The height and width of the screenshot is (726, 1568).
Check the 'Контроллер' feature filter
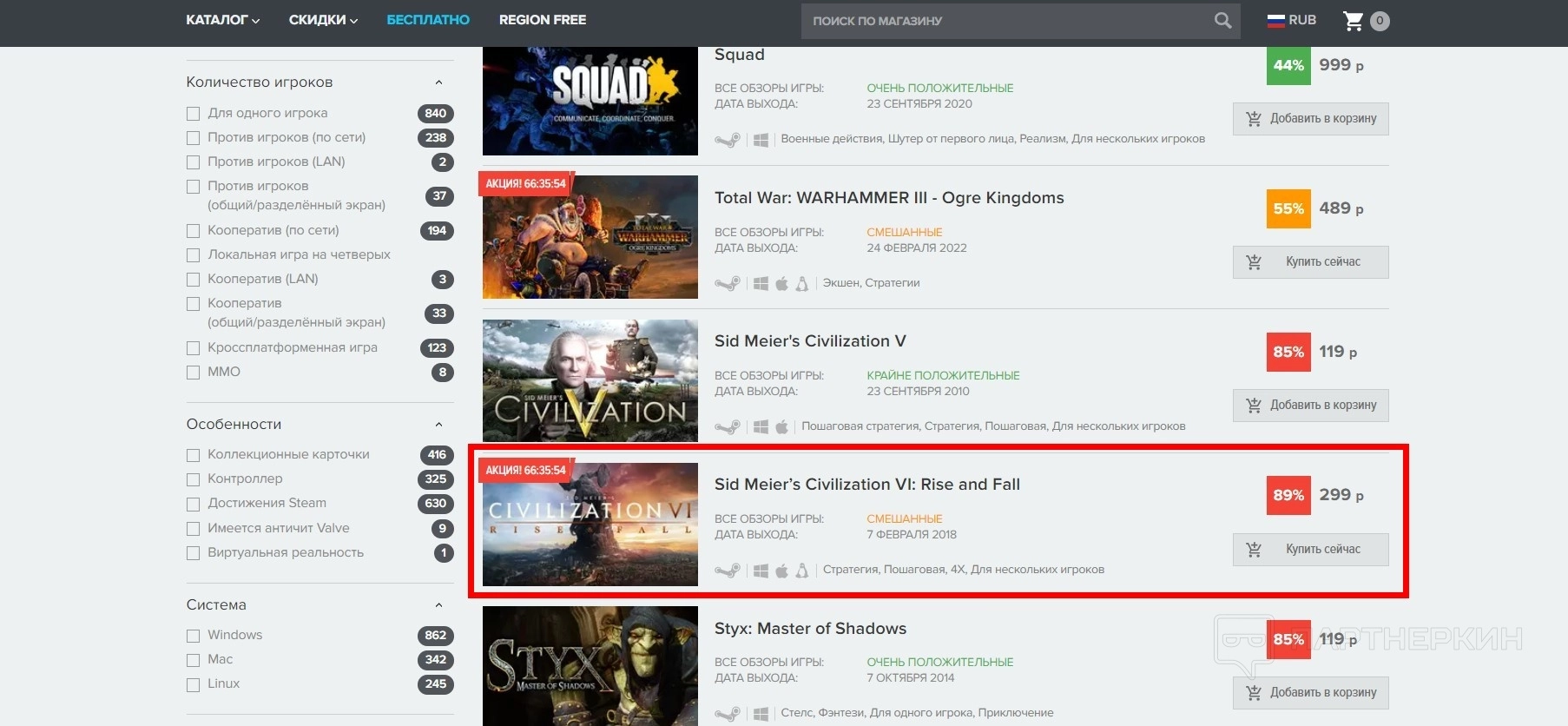pyautogui.click(x=193, y=479)
